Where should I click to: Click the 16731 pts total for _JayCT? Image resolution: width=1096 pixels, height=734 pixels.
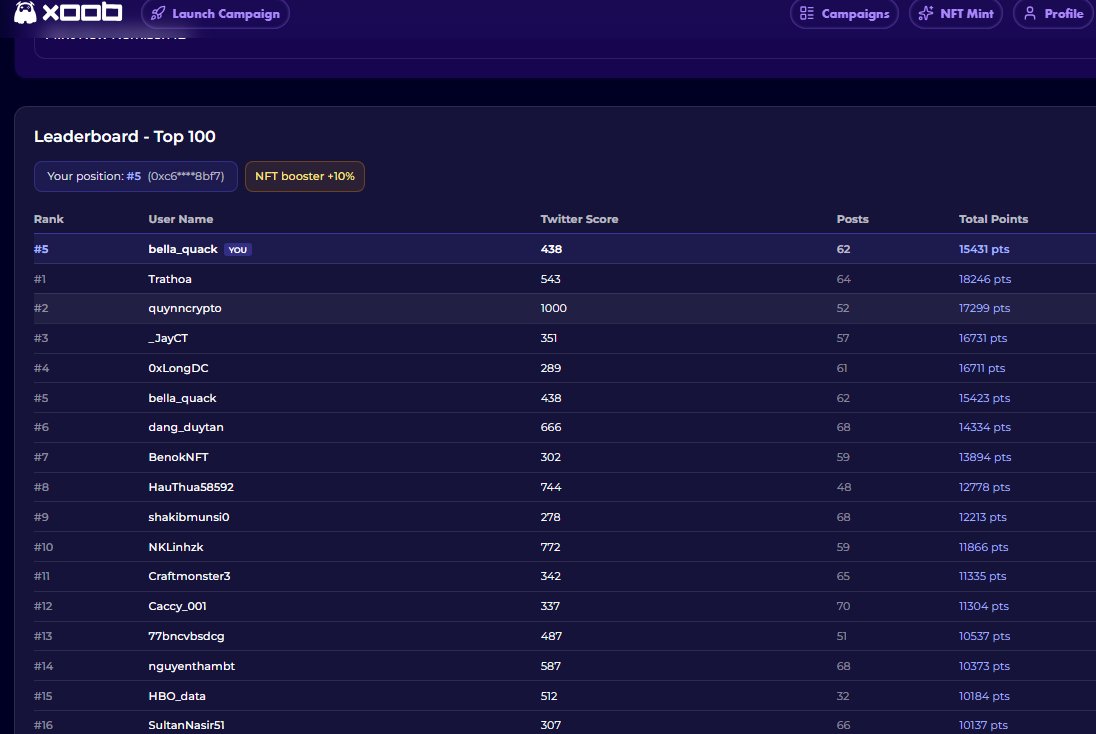point(983,338)
